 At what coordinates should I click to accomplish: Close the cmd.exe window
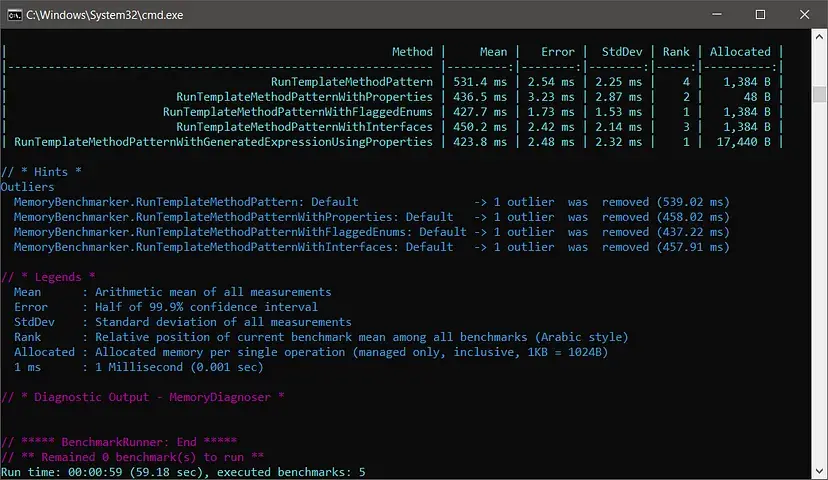click(x=804, y=15)
